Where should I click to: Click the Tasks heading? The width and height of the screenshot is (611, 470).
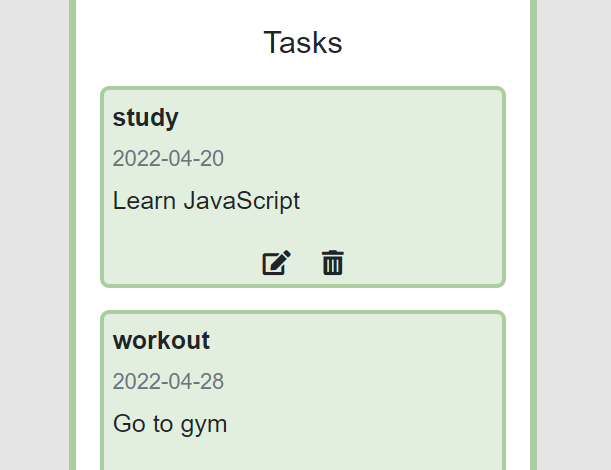pyautogui.click(x=303, y=42)
